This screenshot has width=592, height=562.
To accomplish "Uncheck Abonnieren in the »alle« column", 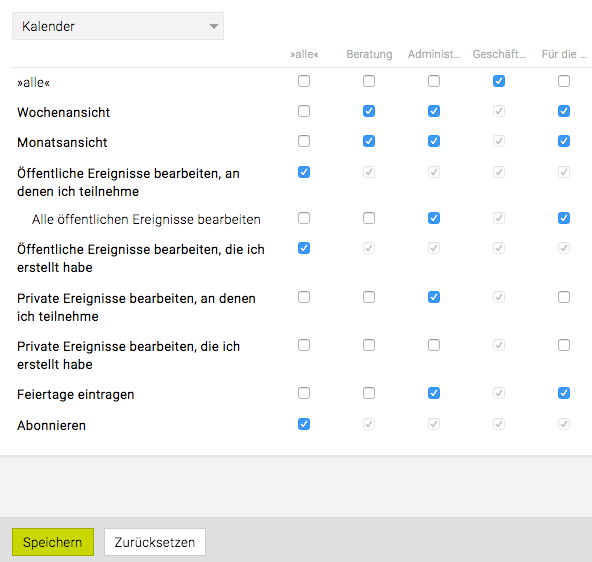I will tap(304, 424).
